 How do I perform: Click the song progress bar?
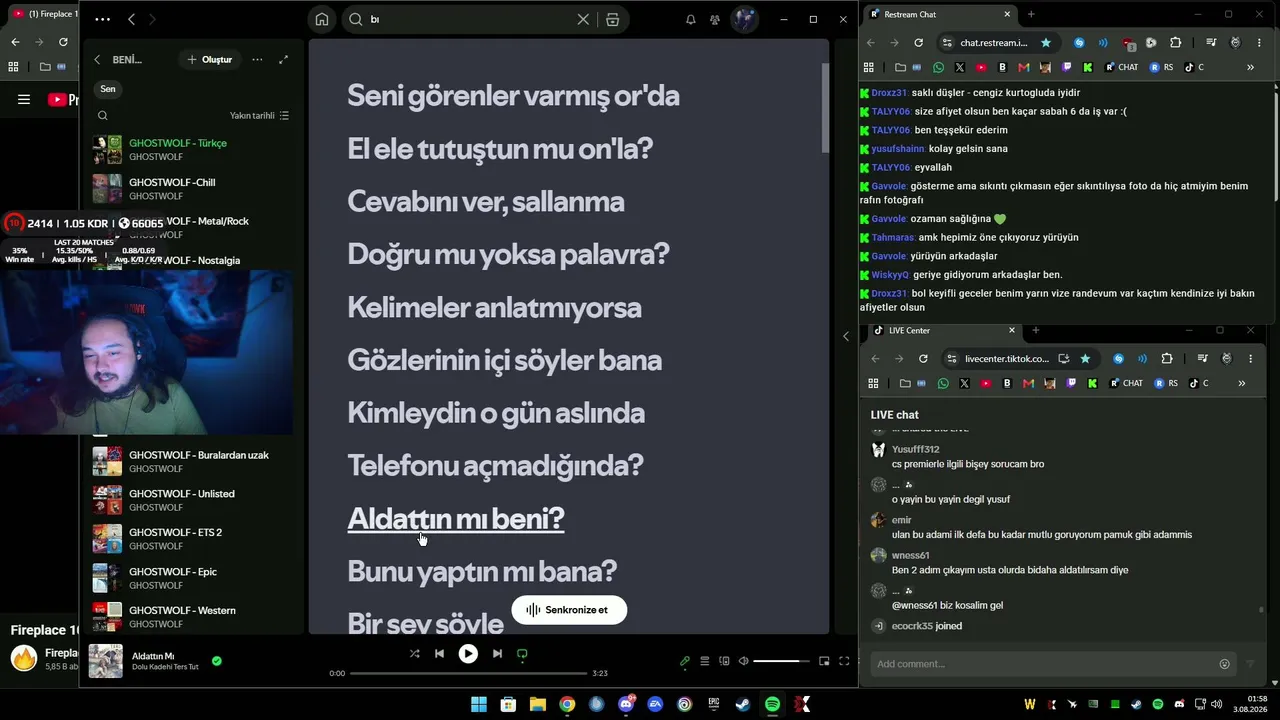(x=468, y=673)
